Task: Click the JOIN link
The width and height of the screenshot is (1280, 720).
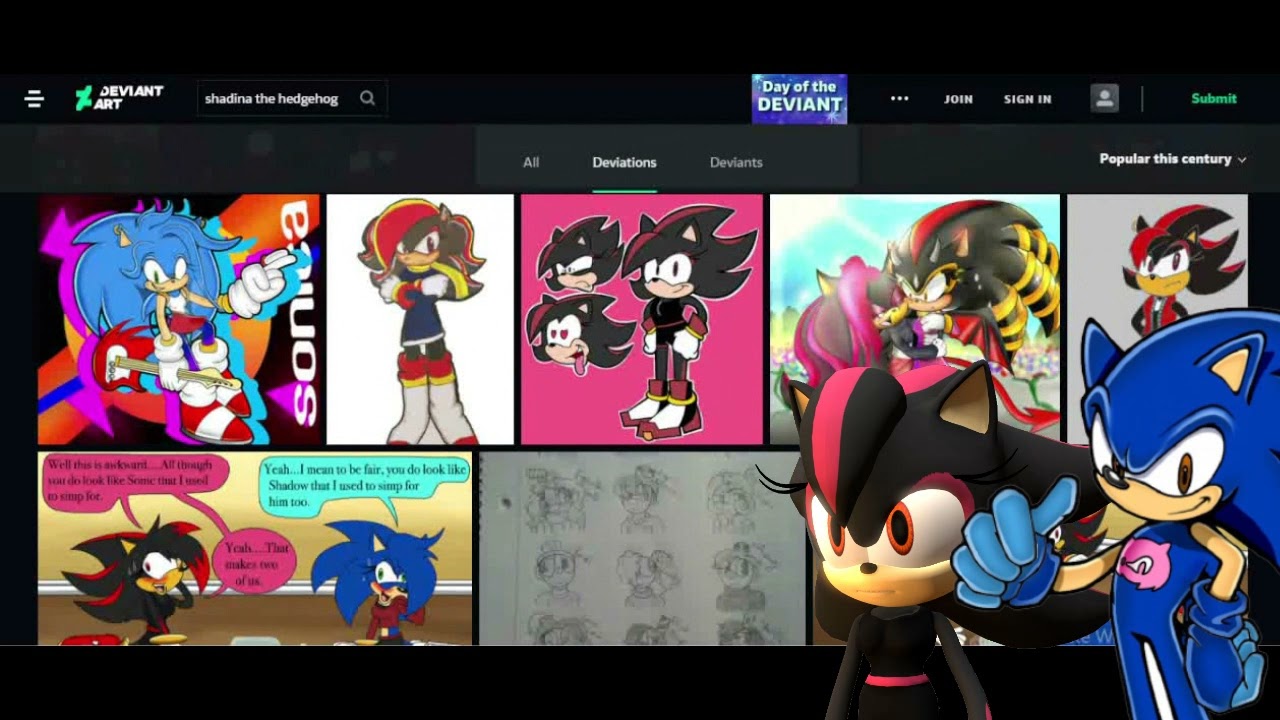Action: [x=958, y=99]
